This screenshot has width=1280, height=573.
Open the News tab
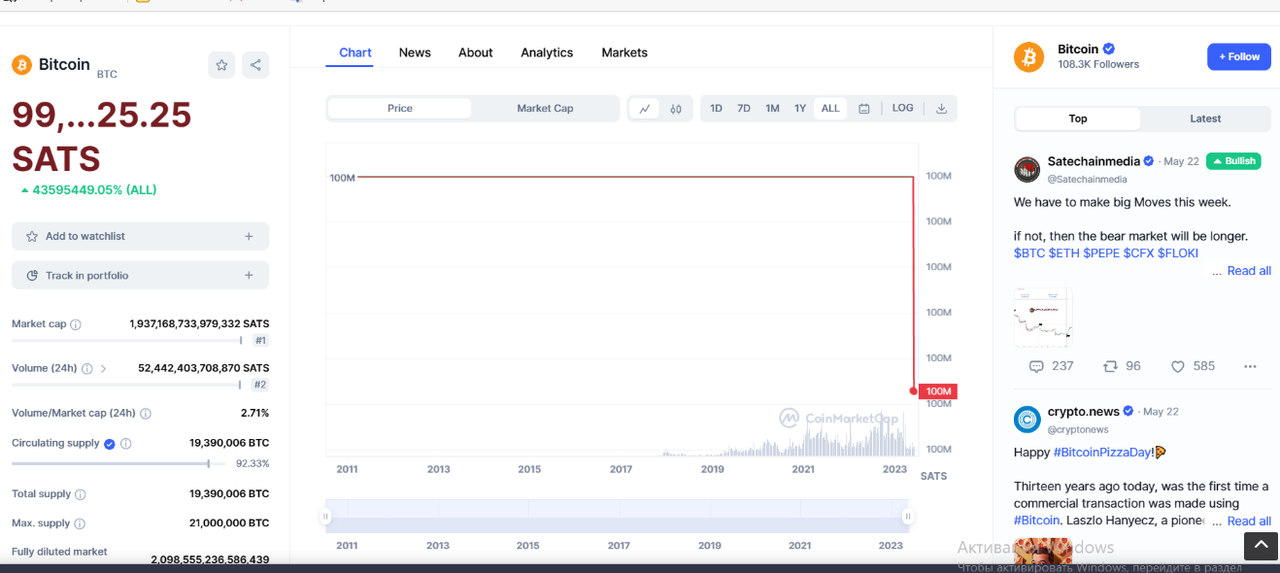tap(415, 53)
